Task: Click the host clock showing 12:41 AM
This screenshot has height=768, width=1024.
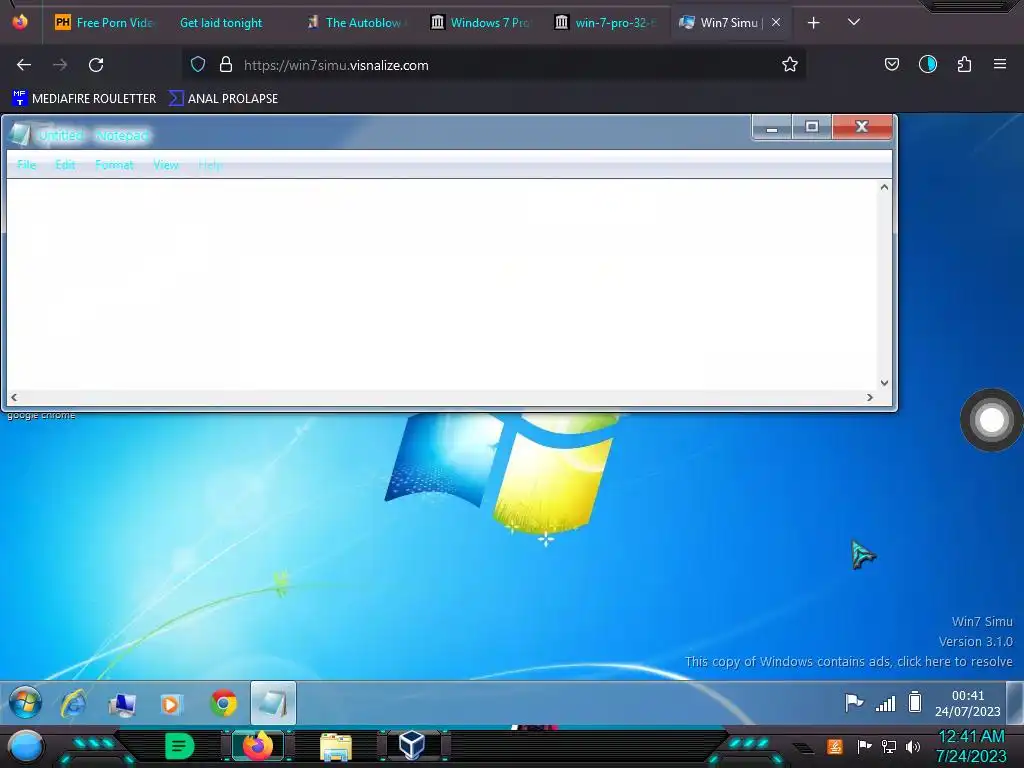Action: coord(970,746)
